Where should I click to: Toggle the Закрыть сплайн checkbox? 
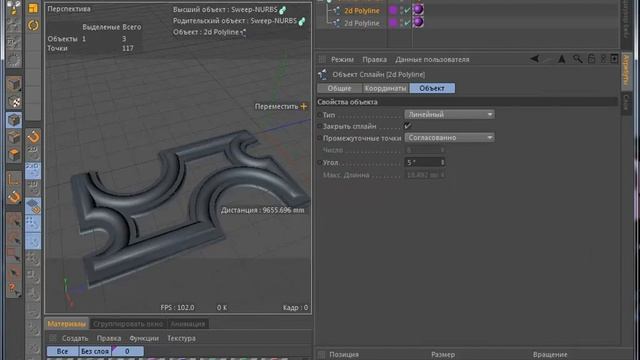pos(408,126)
